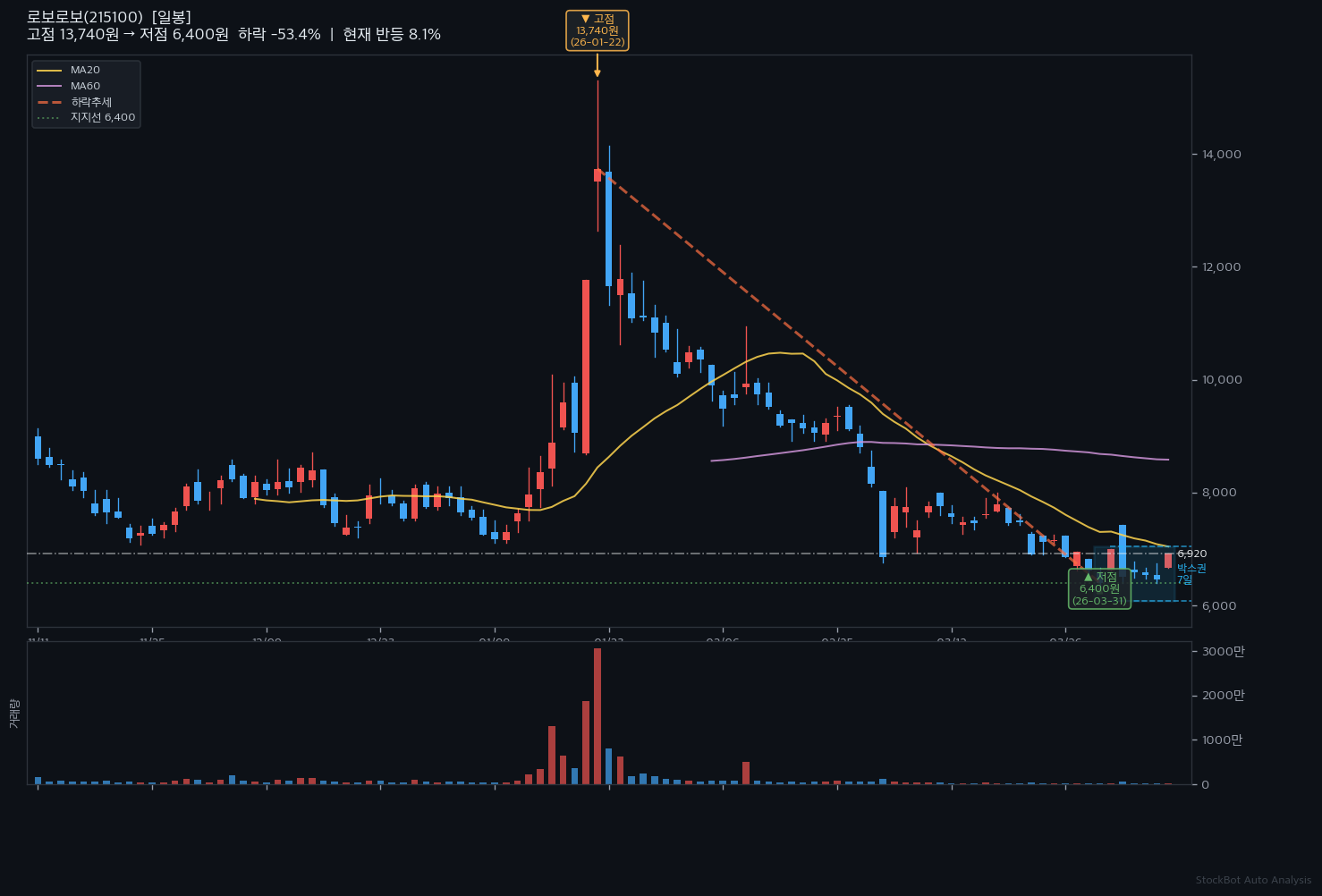This screenshot has width=1322, height=896.
Task: Click the 6,920 current price label
Action: (1191, 554)
